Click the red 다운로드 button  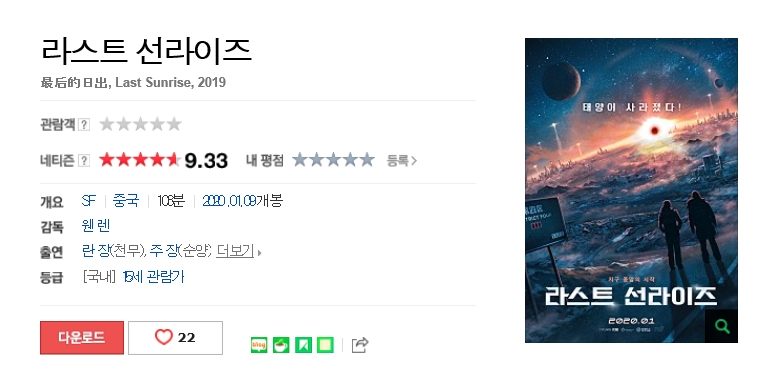(82, 338)
